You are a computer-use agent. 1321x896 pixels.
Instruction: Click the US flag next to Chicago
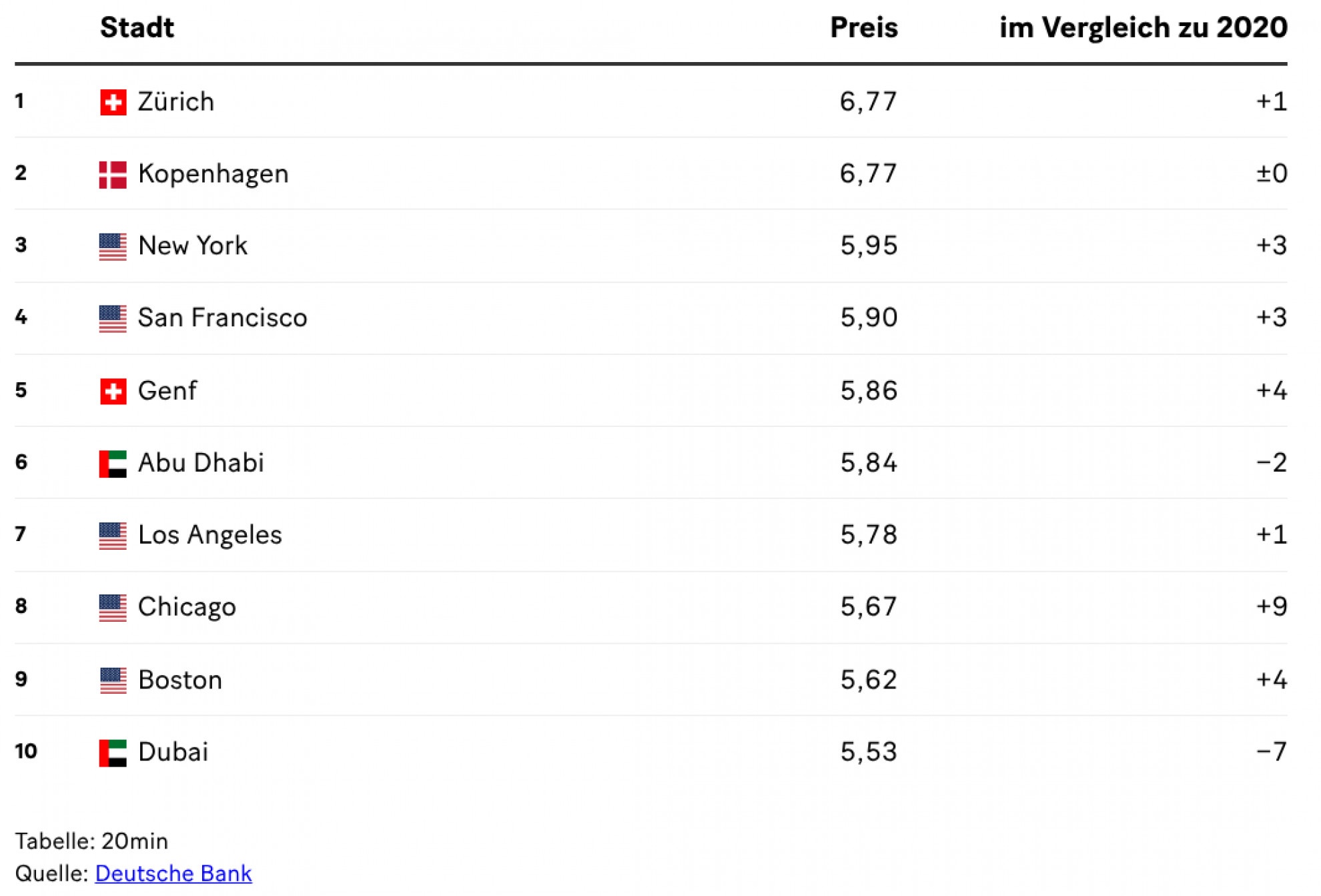[113, 608]
